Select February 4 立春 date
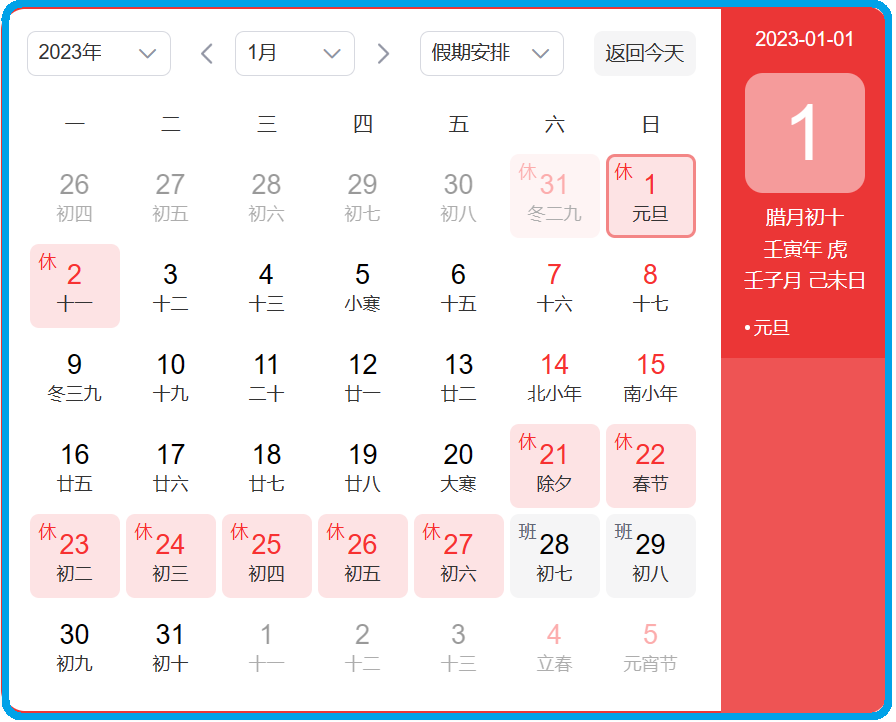Screen dimensions: 896x722 pos(554,646)
